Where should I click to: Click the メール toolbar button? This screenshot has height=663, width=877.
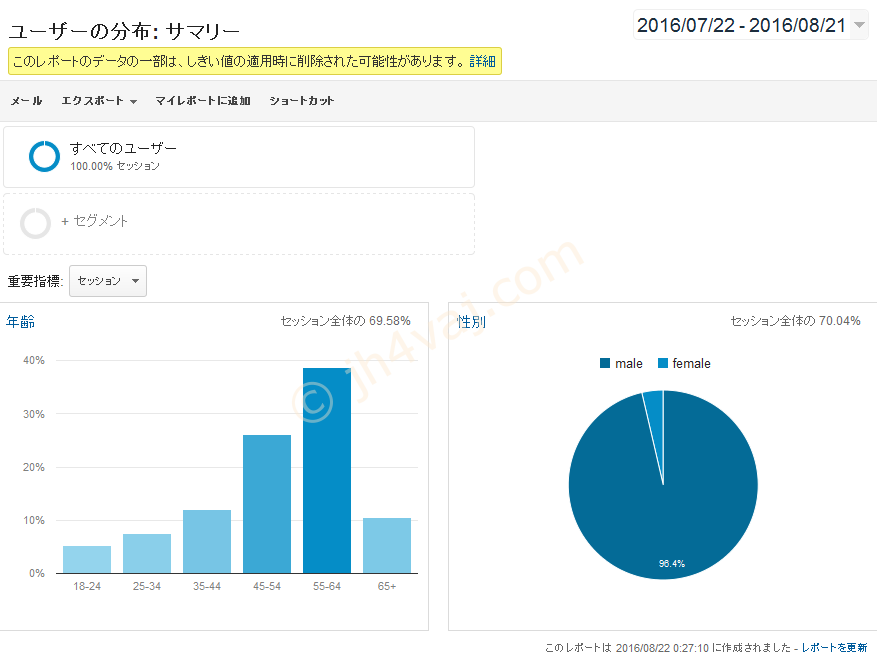click(26, 101)
